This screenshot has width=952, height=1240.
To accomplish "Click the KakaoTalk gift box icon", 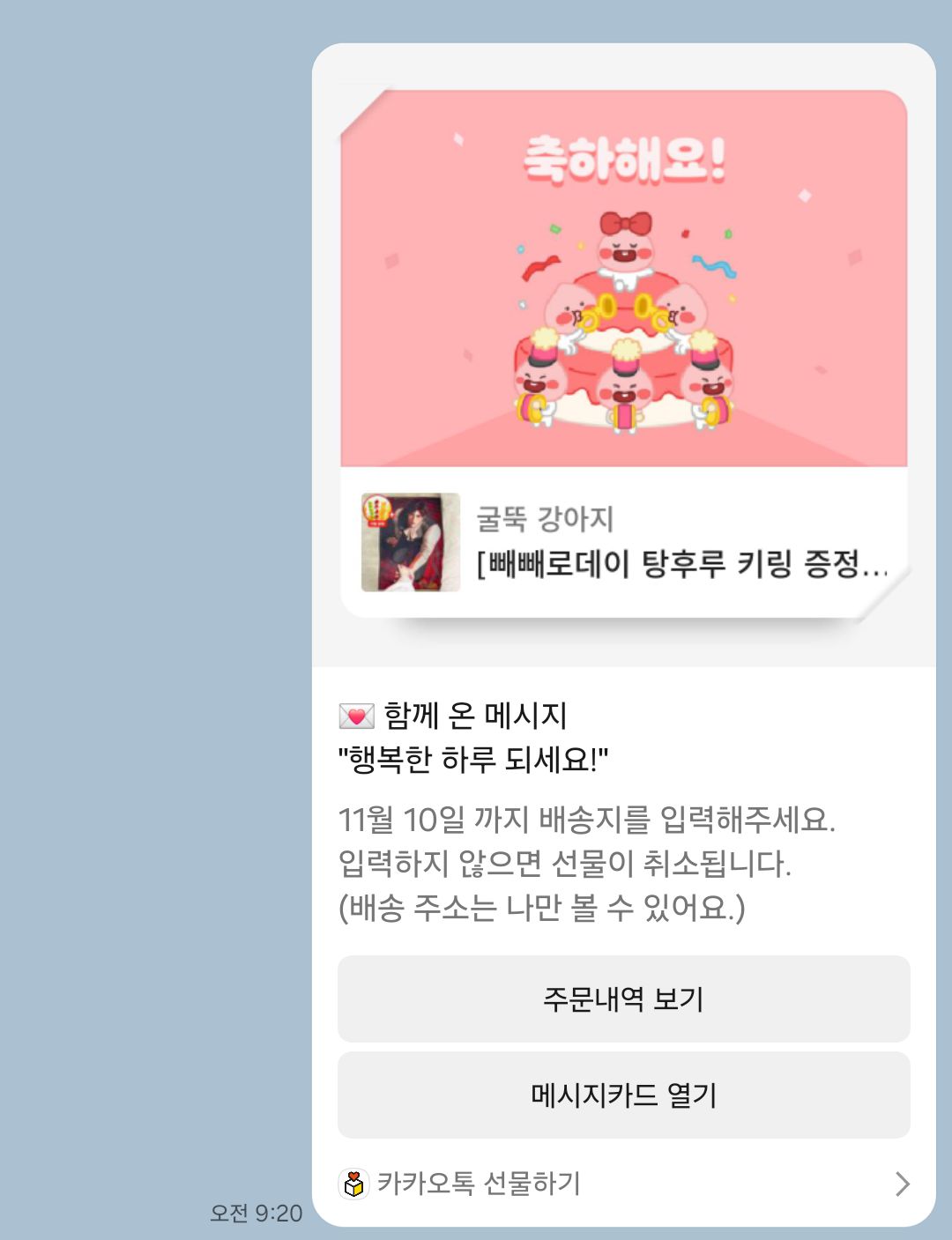I will [353, 1184].
